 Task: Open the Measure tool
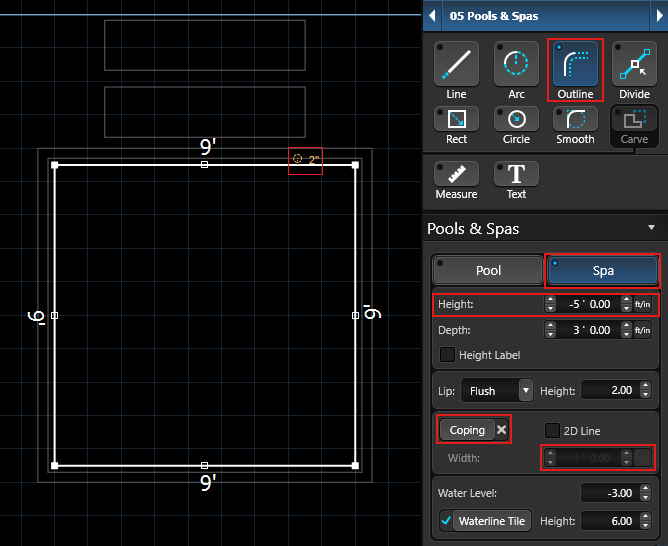point(456,178)
